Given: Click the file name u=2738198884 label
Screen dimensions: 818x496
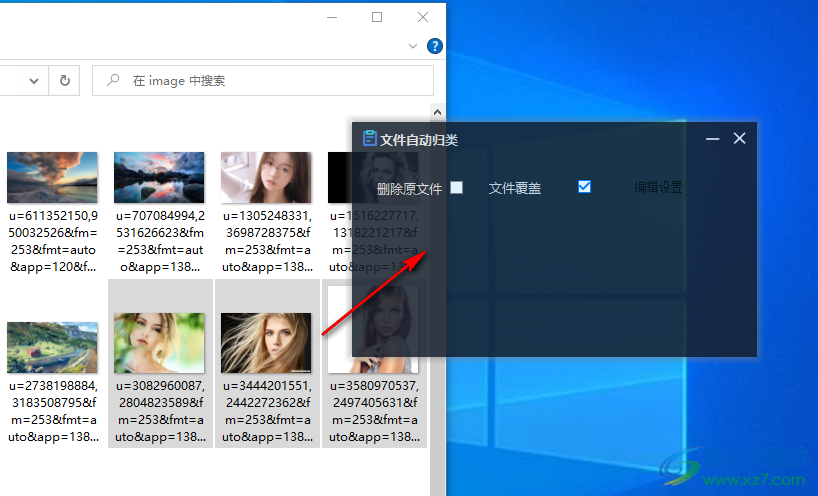Looking at the screenshot, I should click(x=53, y=411).
